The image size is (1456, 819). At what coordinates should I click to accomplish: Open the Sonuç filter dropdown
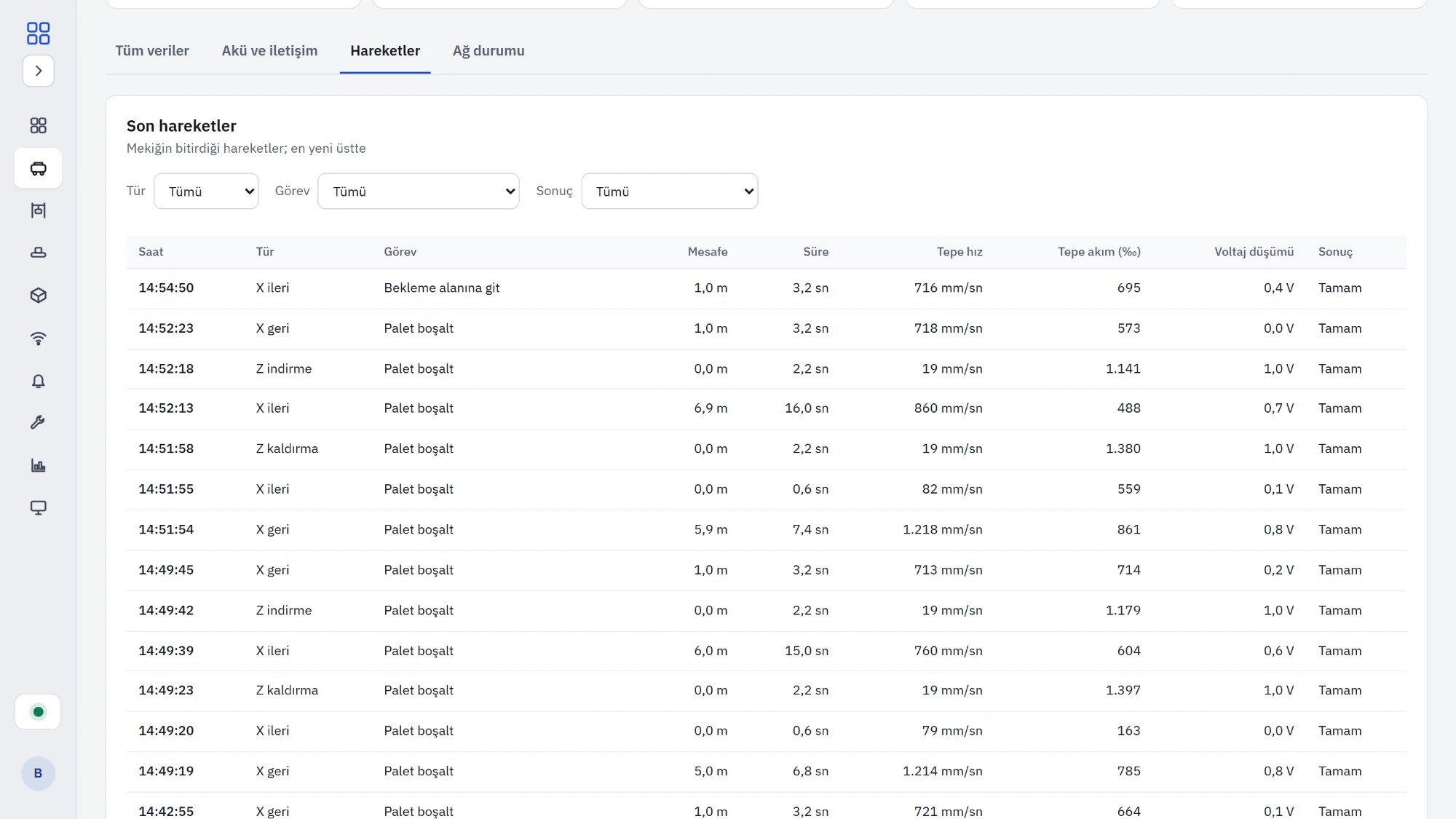pyautogui.click(x=670, y=191)
